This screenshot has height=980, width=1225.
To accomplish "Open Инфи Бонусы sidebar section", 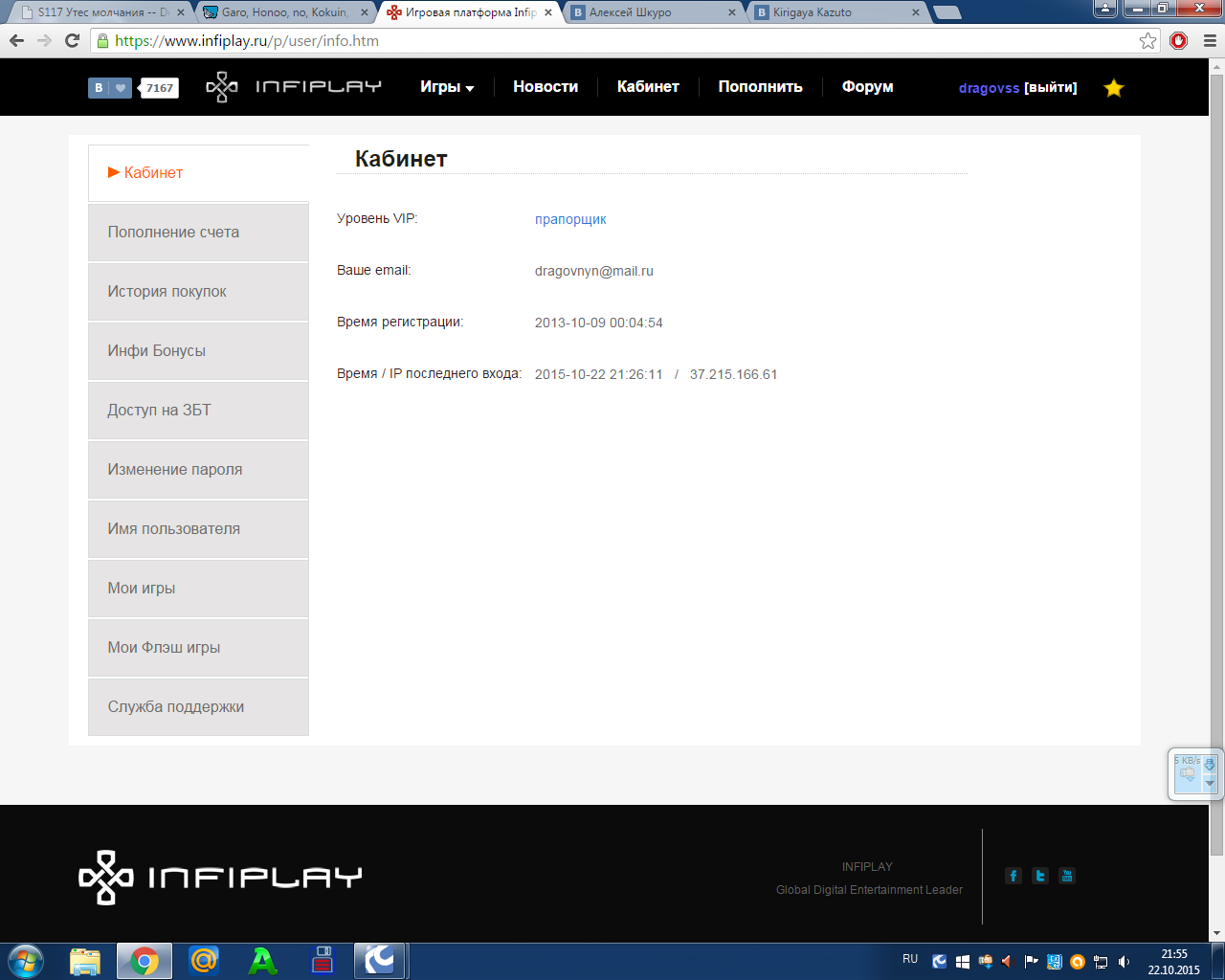I will click(198, 351).
